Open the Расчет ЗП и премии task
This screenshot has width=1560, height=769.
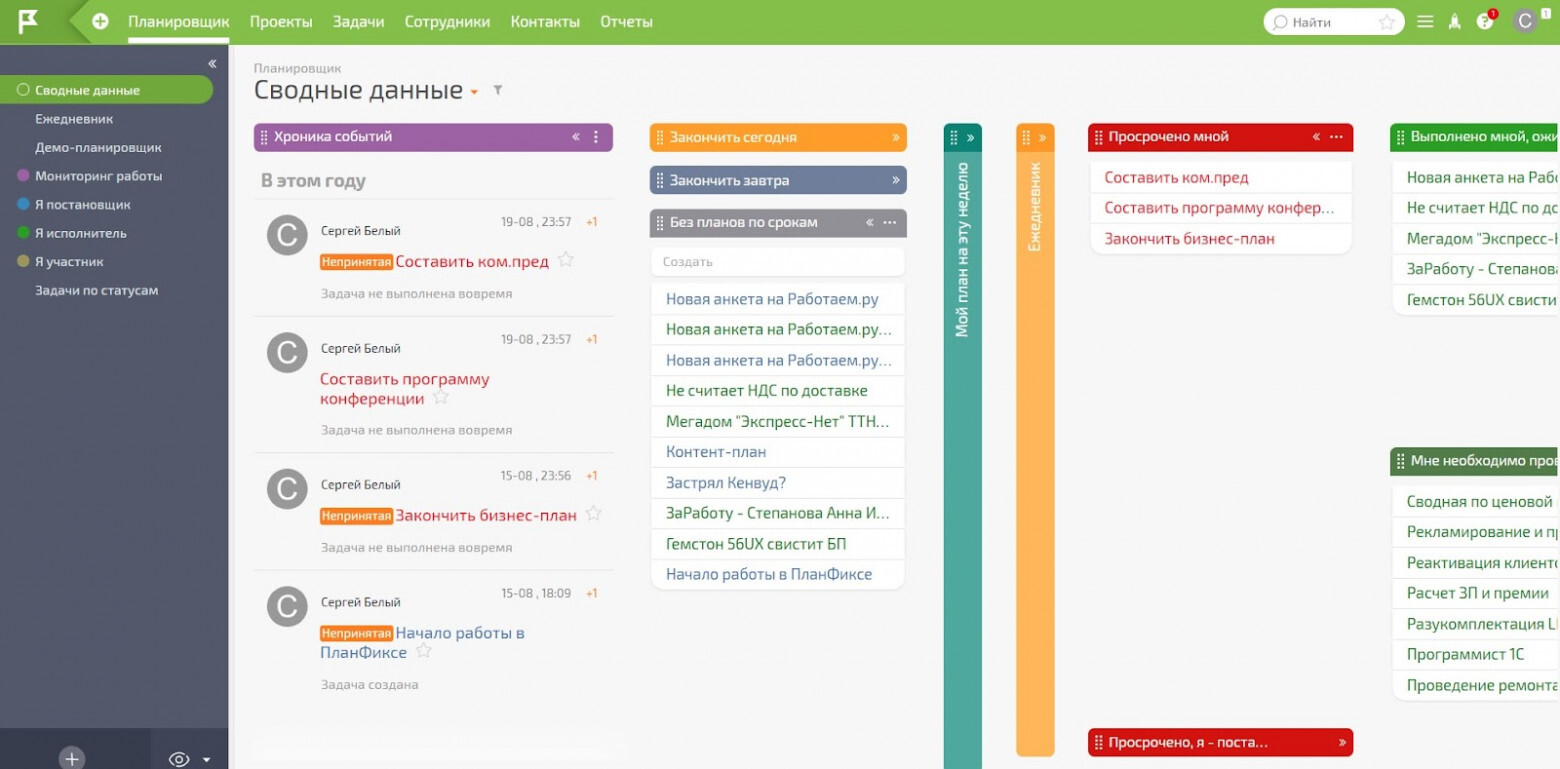(1476, 593)
